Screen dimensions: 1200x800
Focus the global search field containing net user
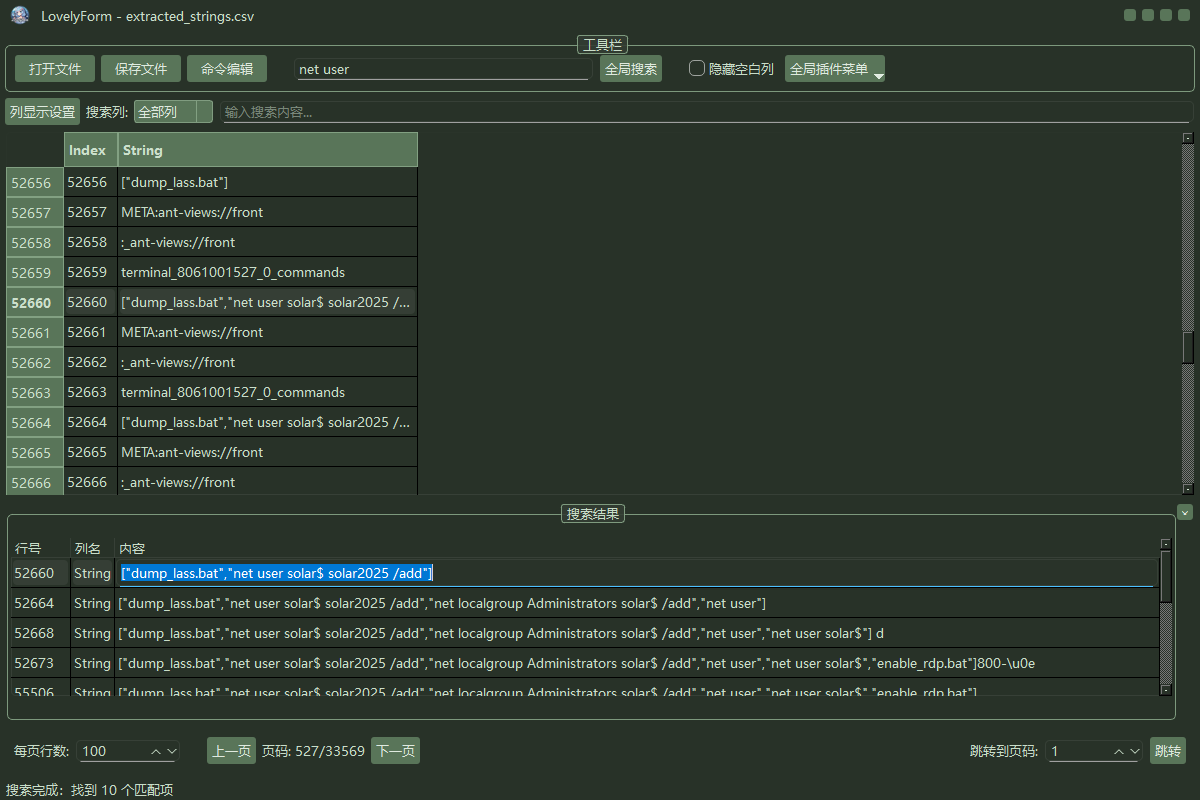(x=443, y=69)
